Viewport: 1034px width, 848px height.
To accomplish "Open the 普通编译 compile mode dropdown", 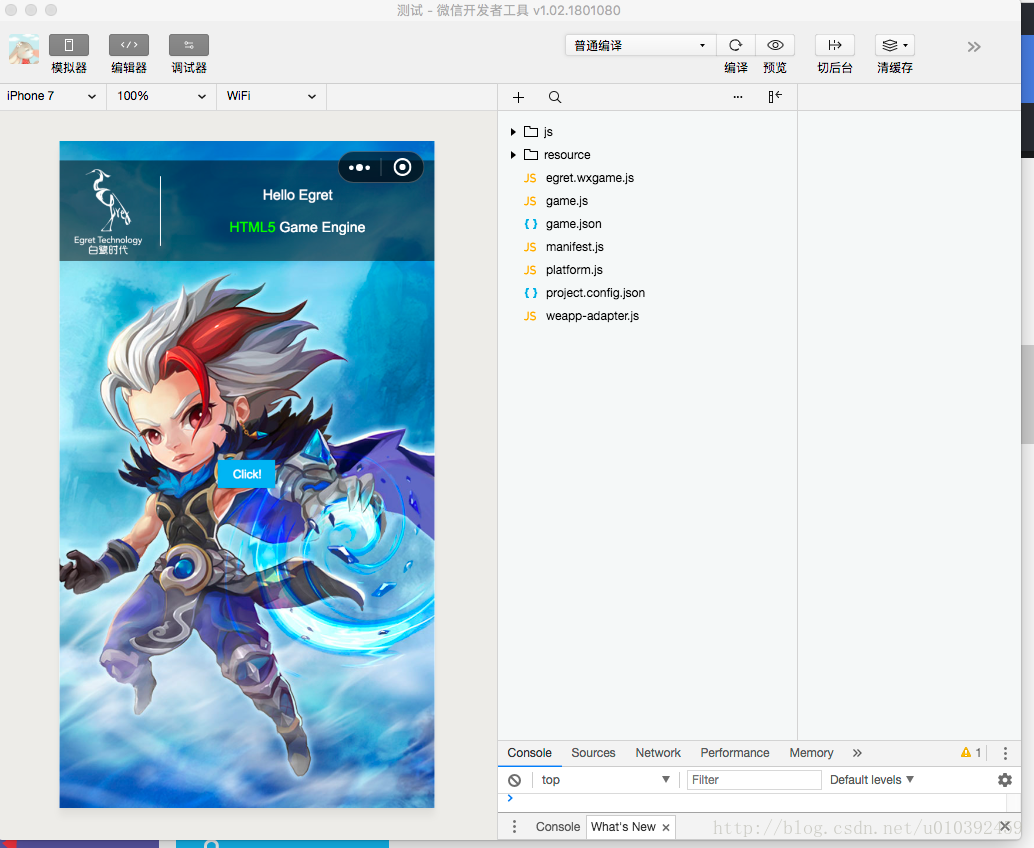I will [x=640, y=45].
